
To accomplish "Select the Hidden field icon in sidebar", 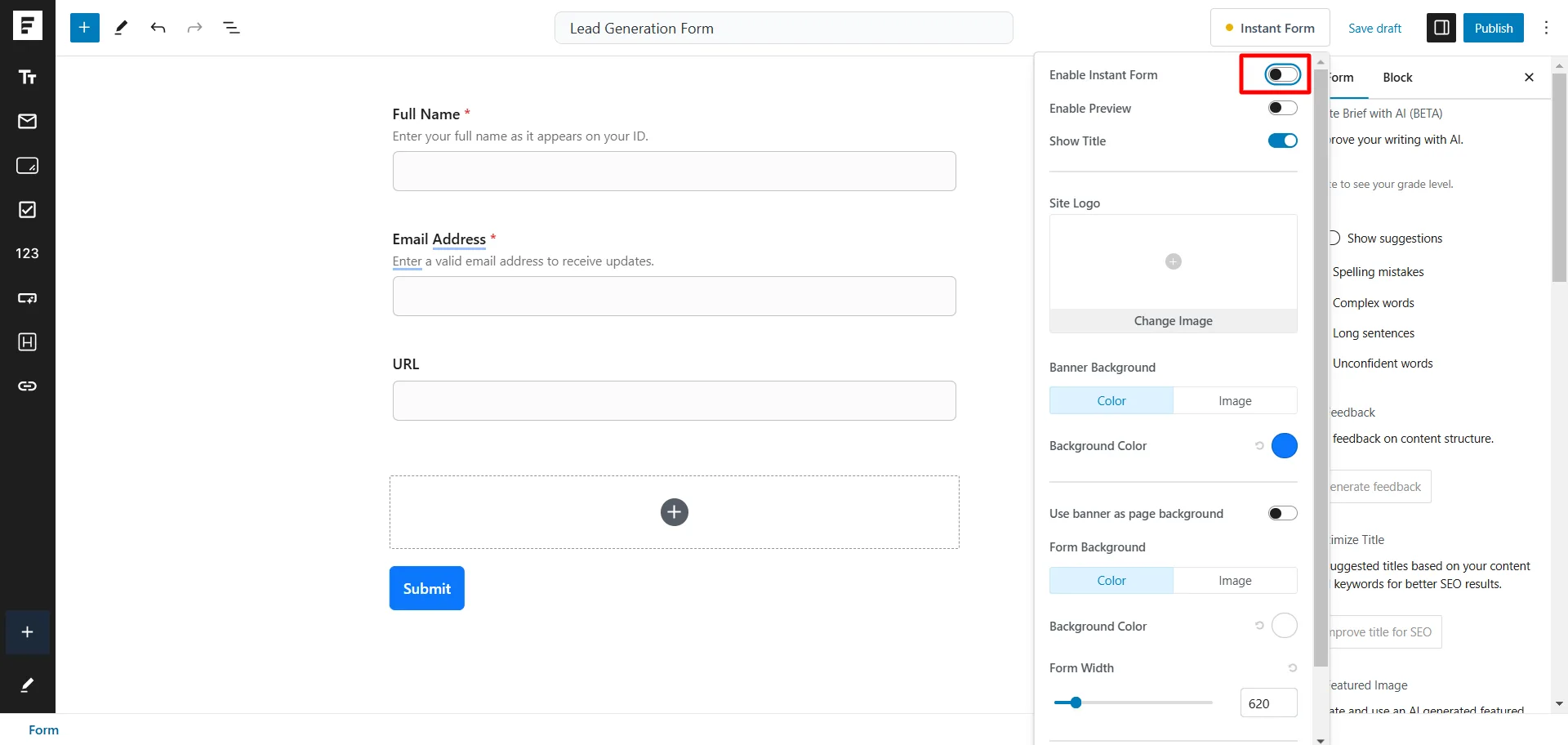I will click(27, 341).
